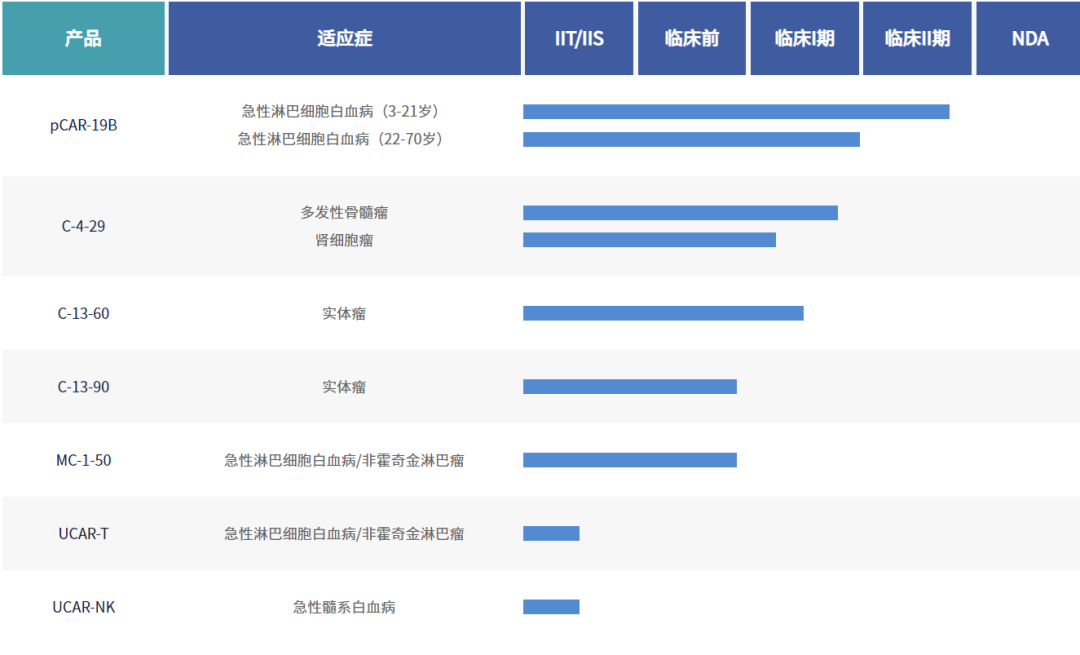Select the 急性淋巴细胞白血病（22-70岁）indication text
1080x655 pixels.
point(340,140)
